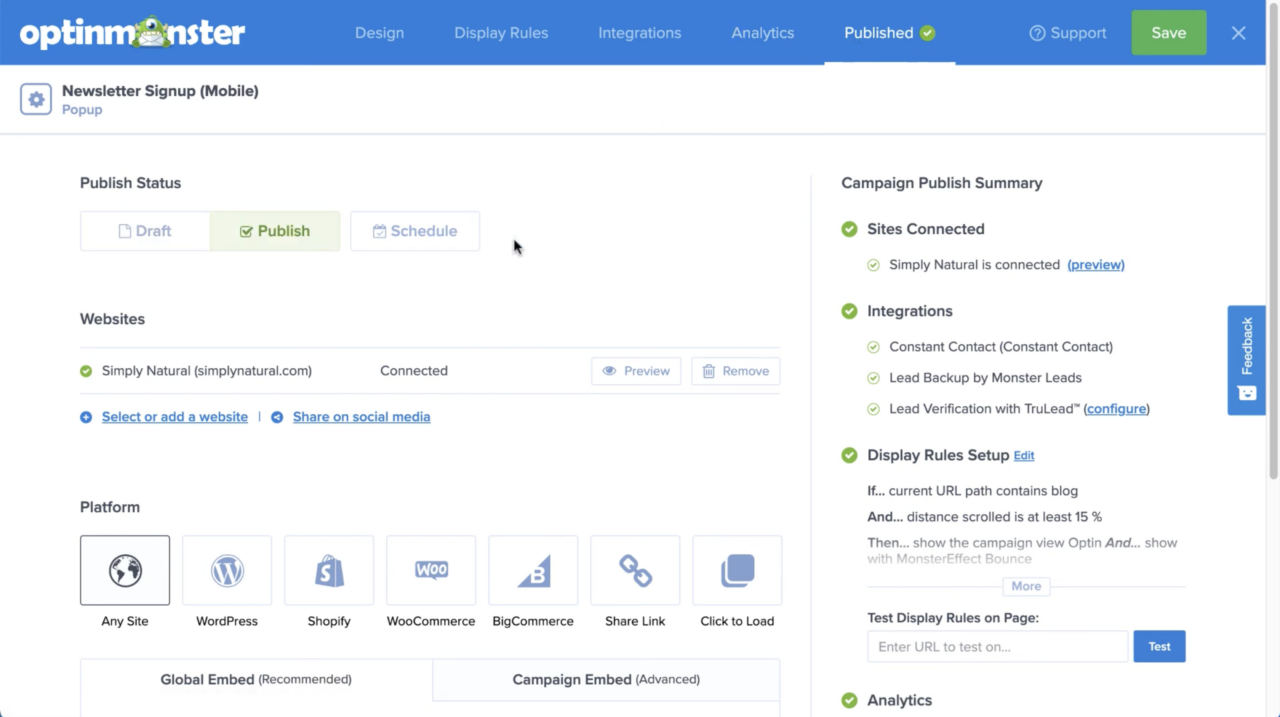Select the WordPress platform icon
This screenshot has width=1280, height=717.
pyautogui.click(x=227, y=571)
